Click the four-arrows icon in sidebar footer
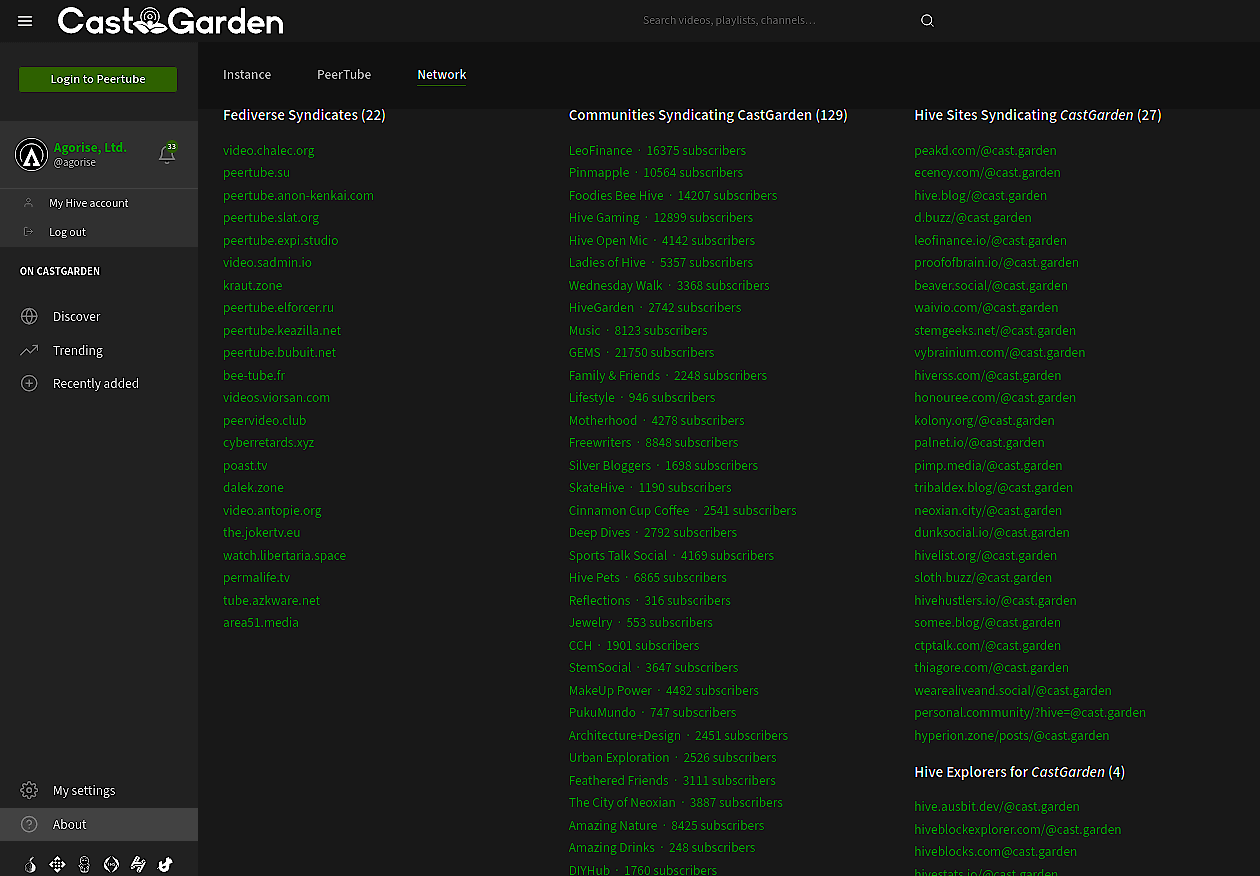Image resolution: width=1260 pixels, height=876 pixels. [x=57, y=864]
